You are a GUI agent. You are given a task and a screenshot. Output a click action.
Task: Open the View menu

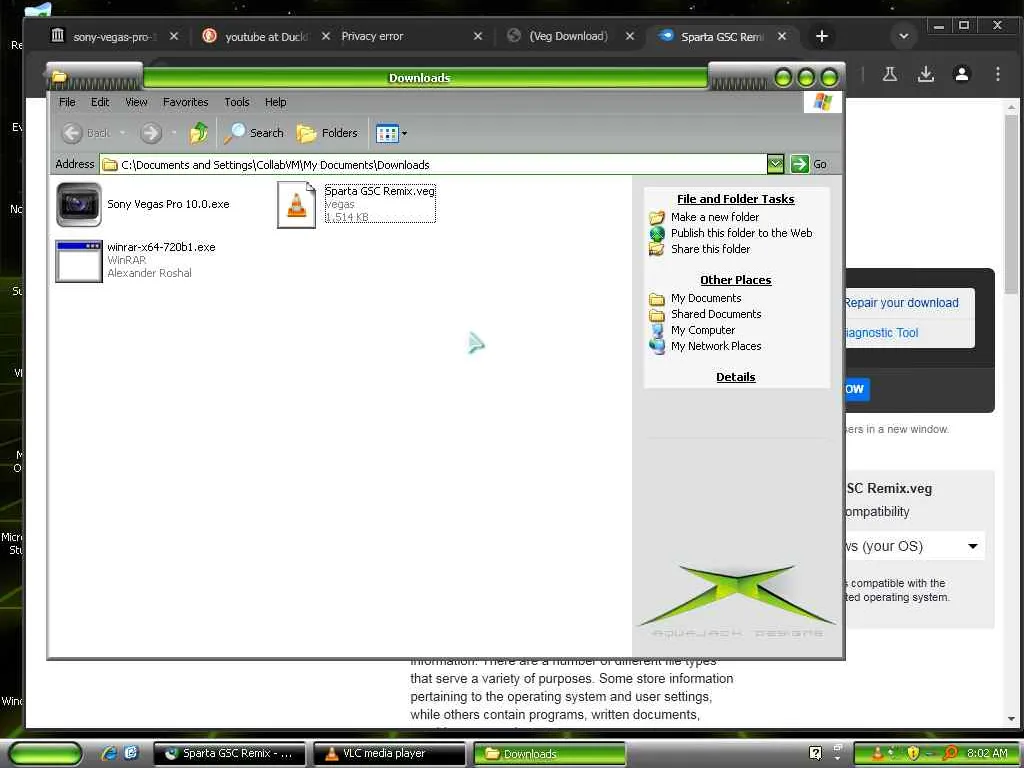(136, 102)
